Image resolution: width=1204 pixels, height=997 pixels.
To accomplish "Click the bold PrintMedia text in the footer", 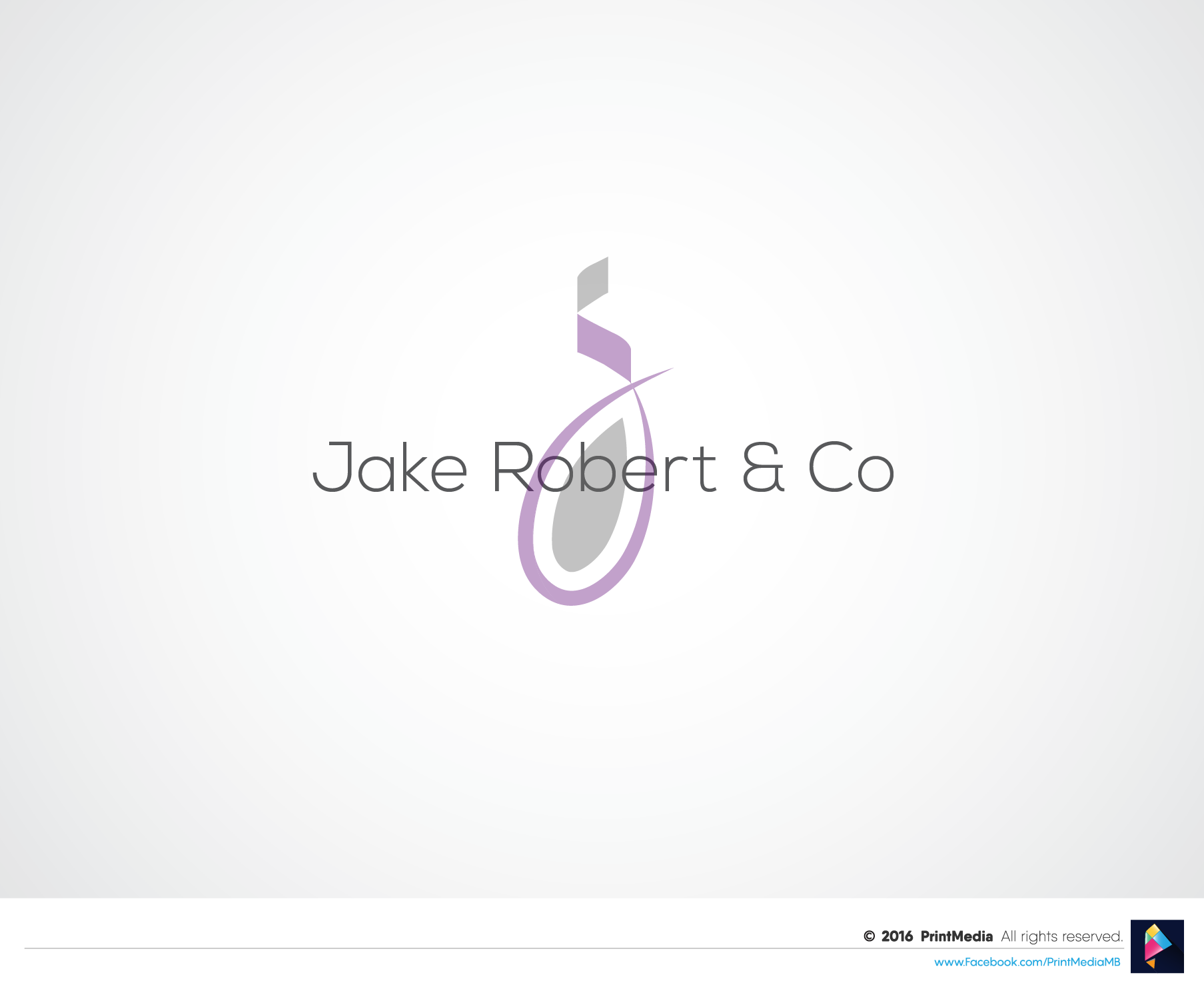I will tap(956, 936).
